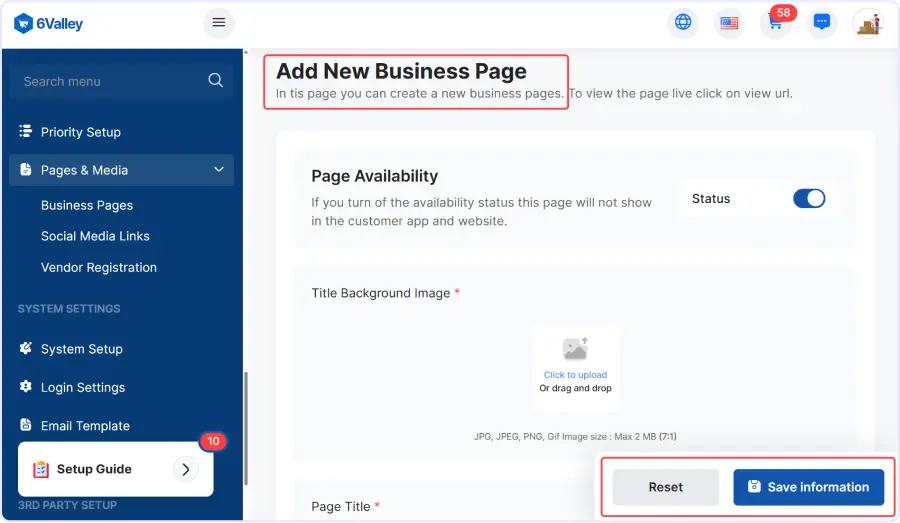Click the Save information button

click(809, 487)
